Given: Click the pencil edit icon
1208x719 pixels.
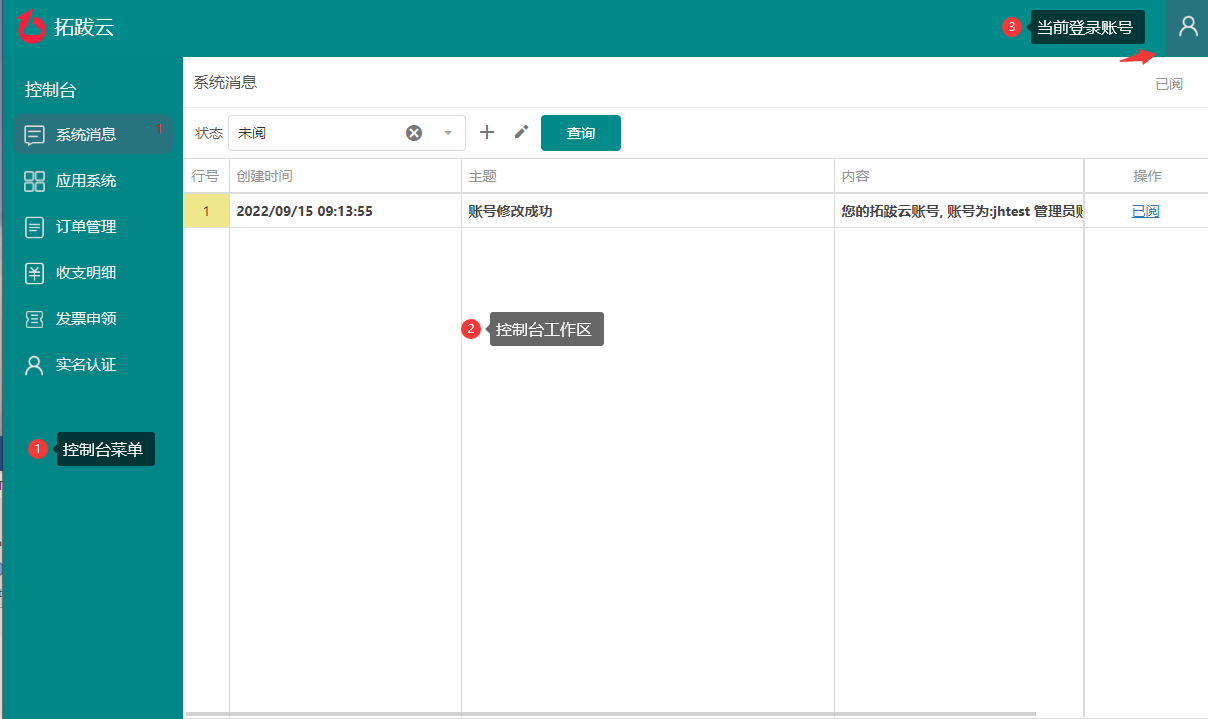Looking at the screenshot, I should coord(521,132).
